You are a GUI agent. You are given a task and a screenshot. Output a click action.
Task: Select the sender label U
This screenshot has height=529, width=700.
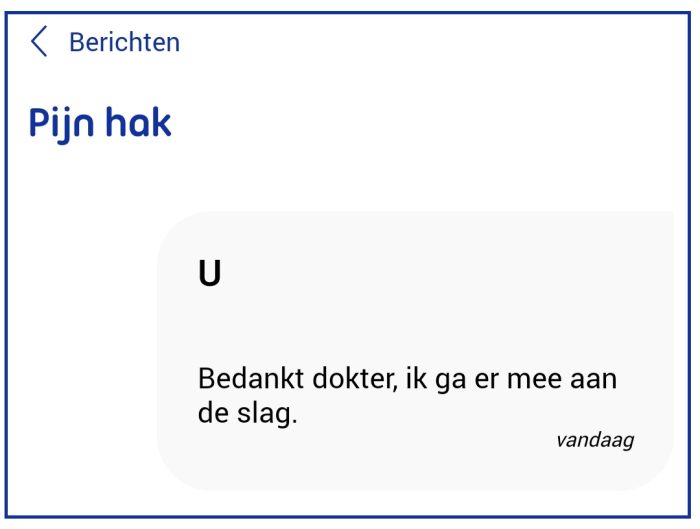coord(209,274)
